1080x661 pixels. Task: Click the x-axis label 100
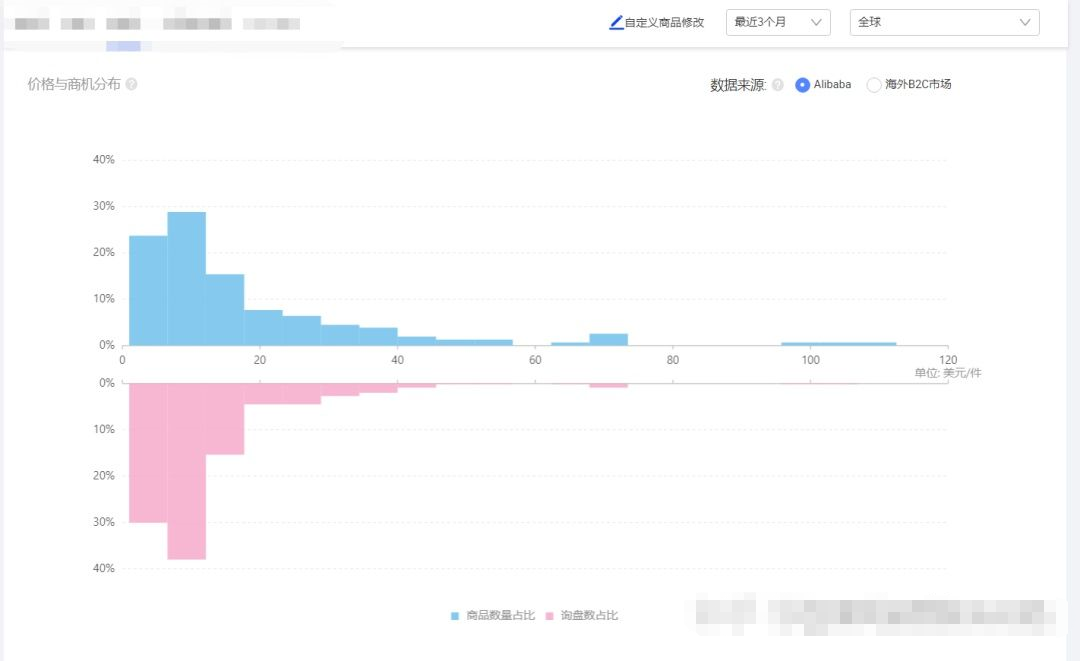pos(811,359)
